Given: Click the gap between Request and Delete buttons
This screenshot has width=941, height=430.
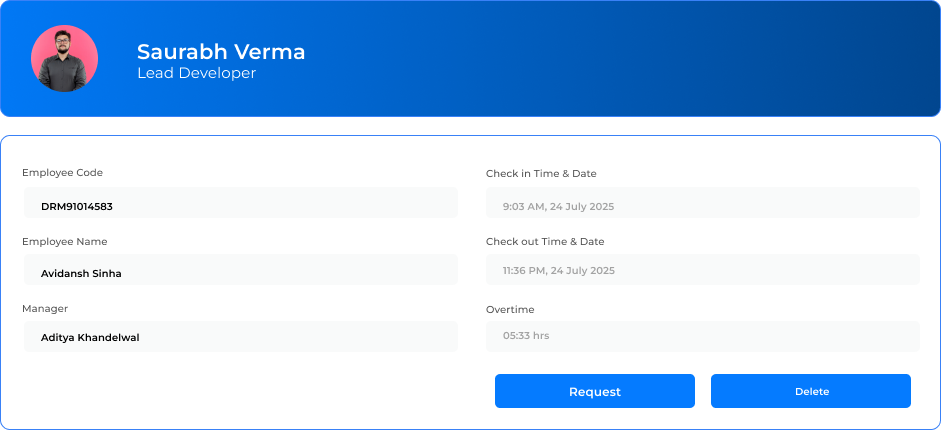Looking at the screenshot, I should (x=703, y=391).
